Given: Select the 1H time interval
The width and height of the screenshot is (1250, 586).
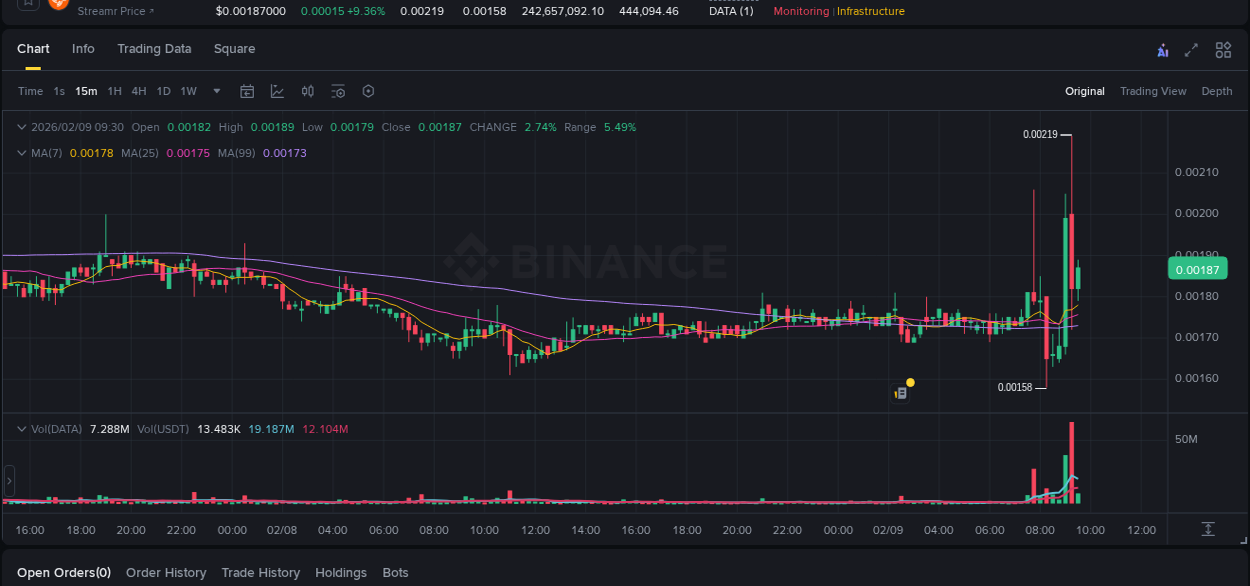Looking at the screenshot, I should click(113, 91).
